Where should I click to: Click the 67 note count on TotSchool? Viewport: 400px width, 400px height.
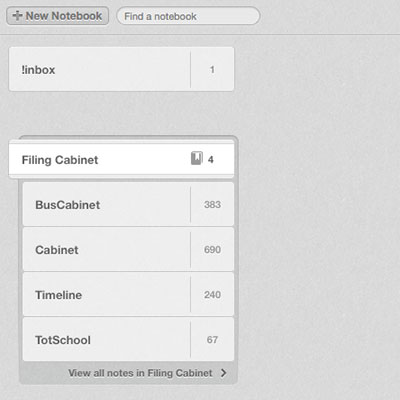(x=212, y=340)
